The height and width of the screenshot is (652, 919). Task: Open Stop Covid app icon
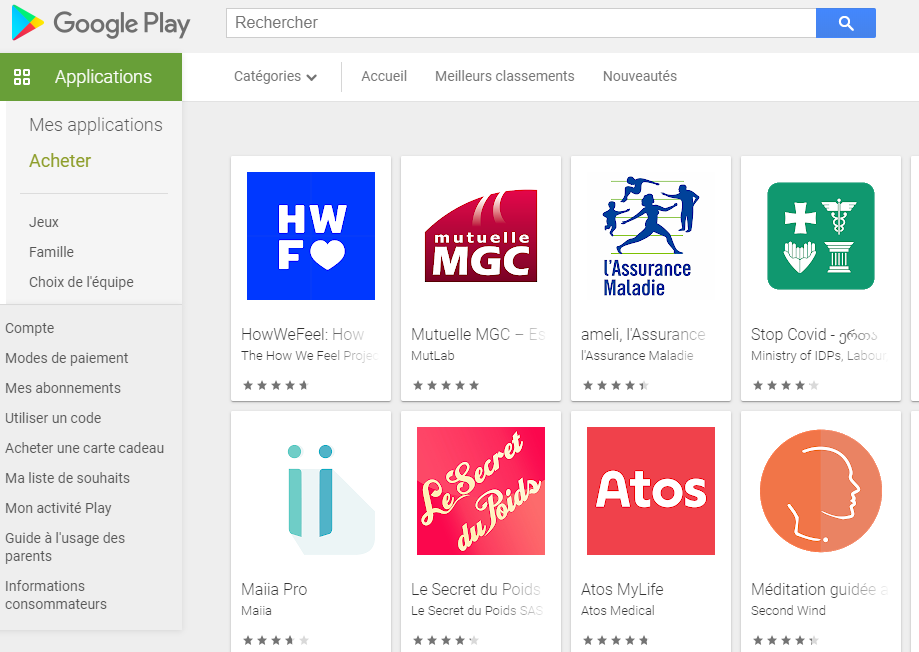[x=821, y=236]
